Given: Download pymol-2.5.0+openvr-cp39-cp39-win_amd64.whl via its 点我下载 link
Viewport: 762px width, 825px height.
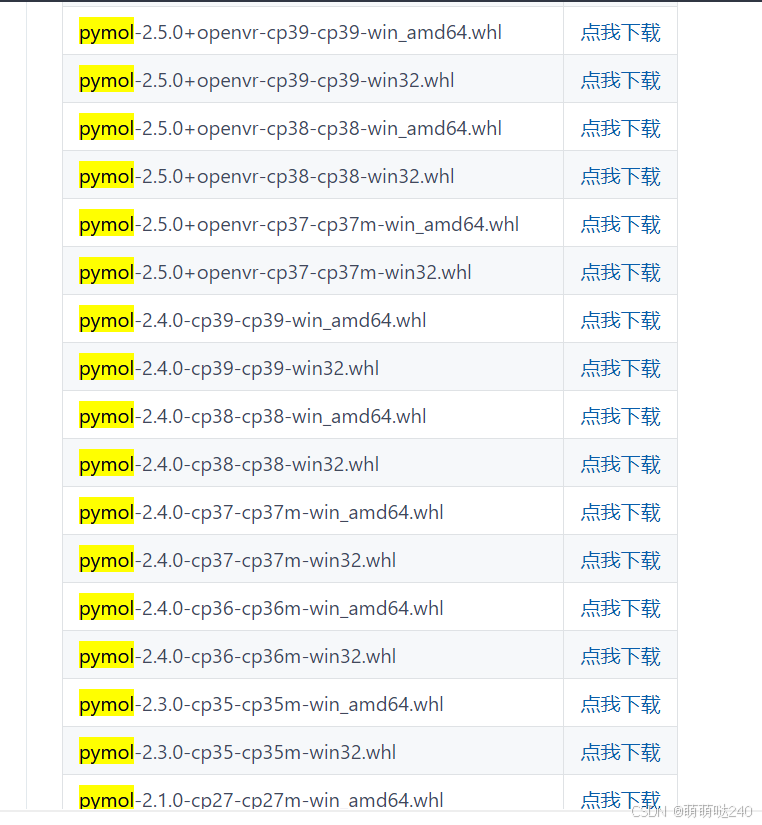Looking at the screenshot, I should (620, 33).
